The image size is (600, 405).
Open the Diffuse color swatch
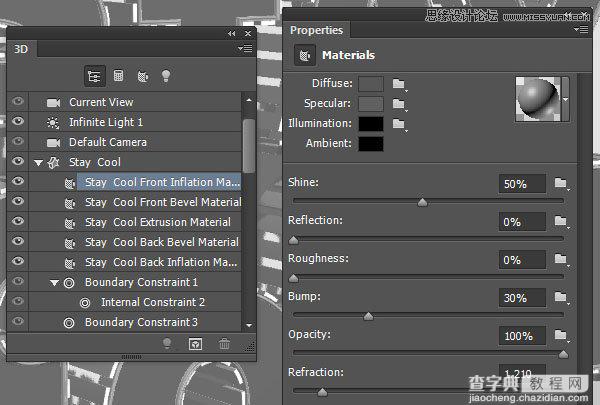click(x=370, y=84)
